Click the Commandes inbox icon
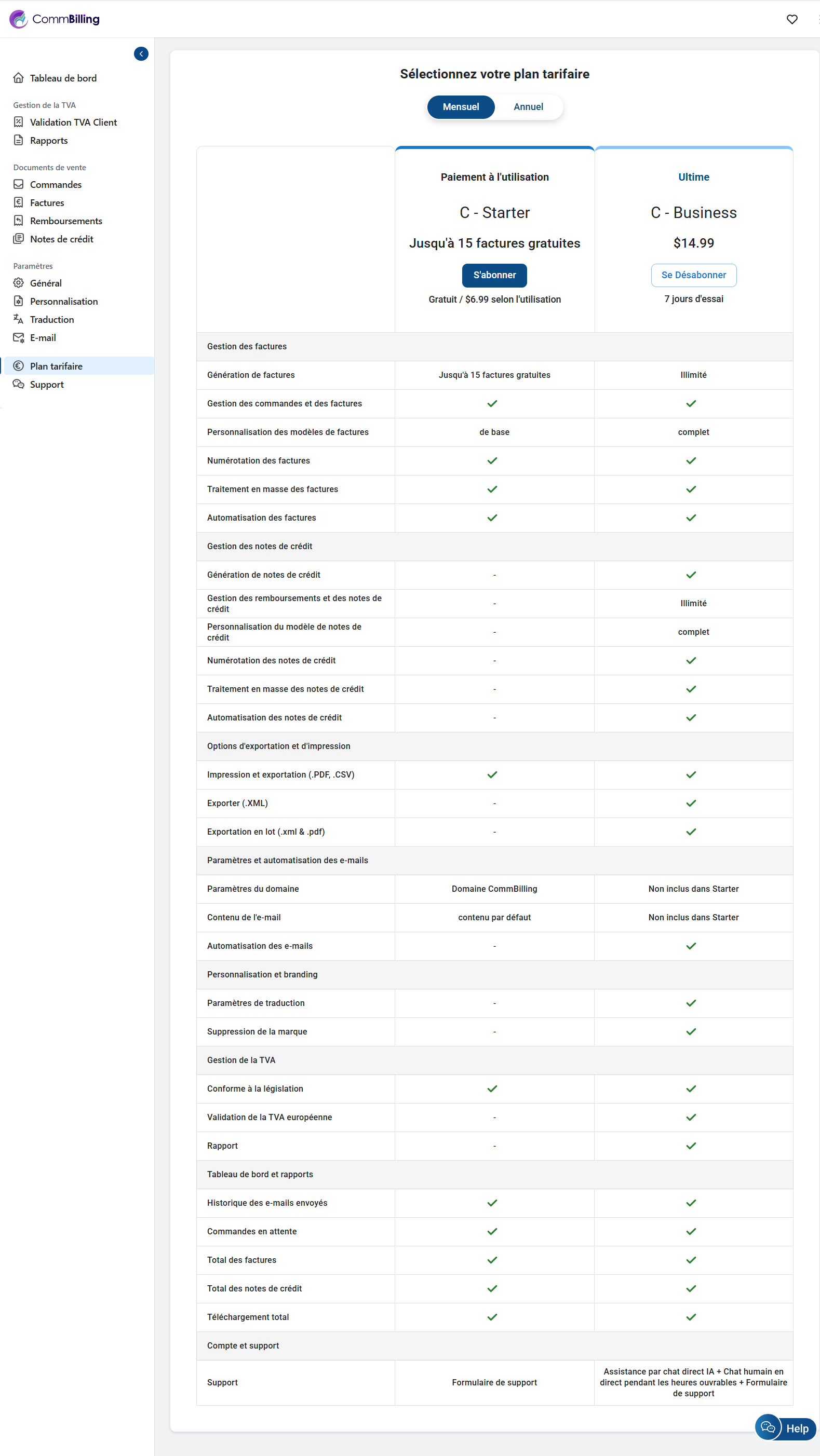This screenshot has height=1456, width=820. 19,184
